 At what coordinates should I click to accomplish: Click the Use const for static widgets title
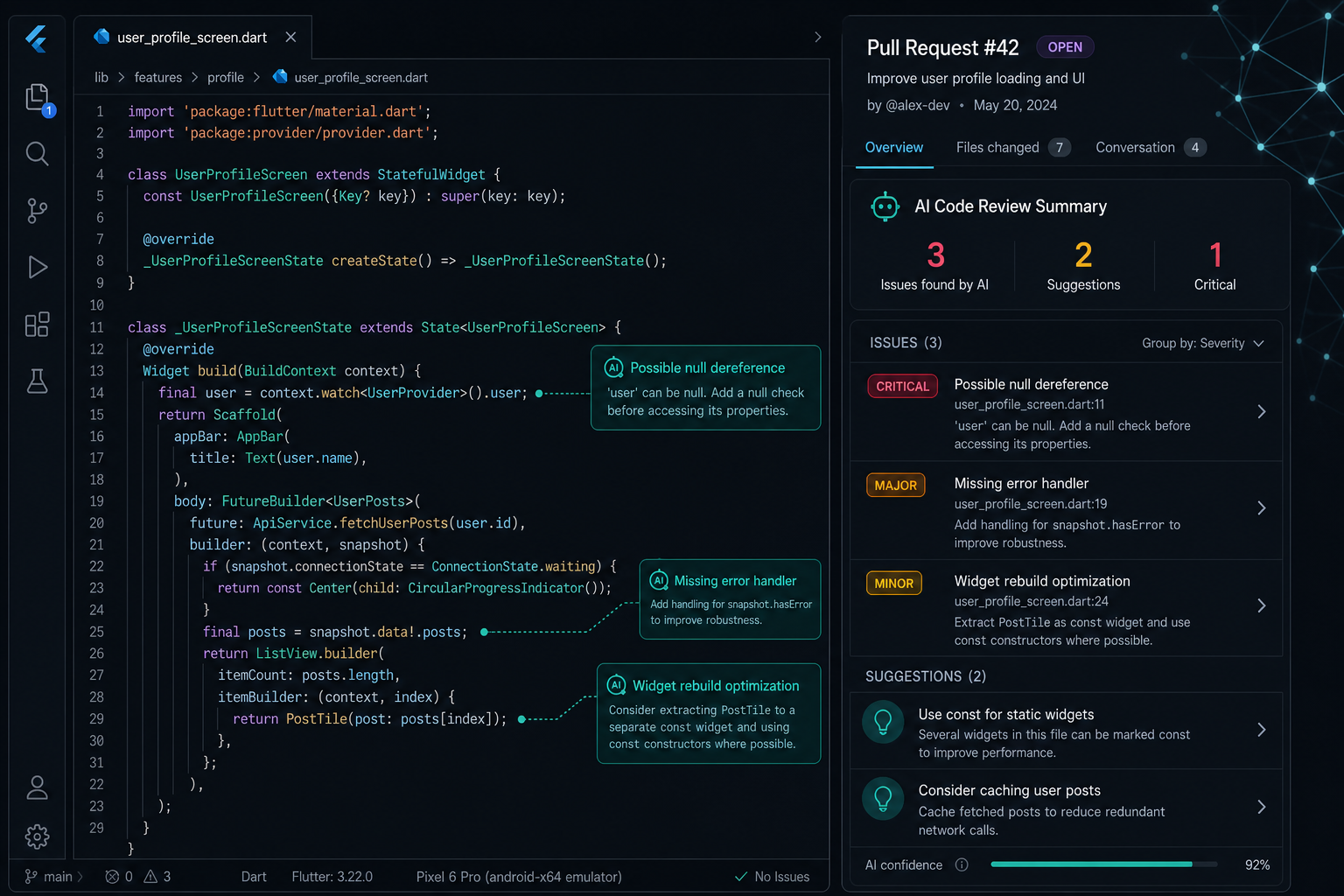[1006, 714]
